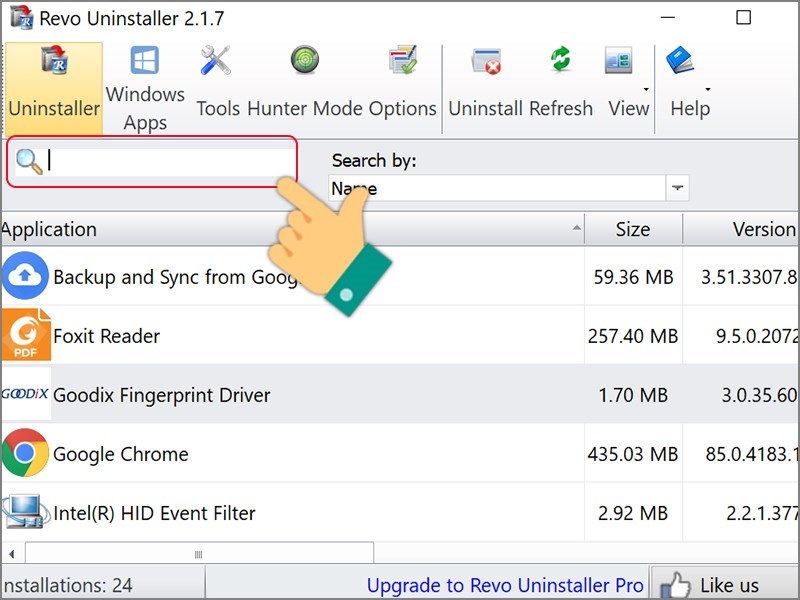
Task: Select Google Chrome in the list
Action: click(121, 454)
